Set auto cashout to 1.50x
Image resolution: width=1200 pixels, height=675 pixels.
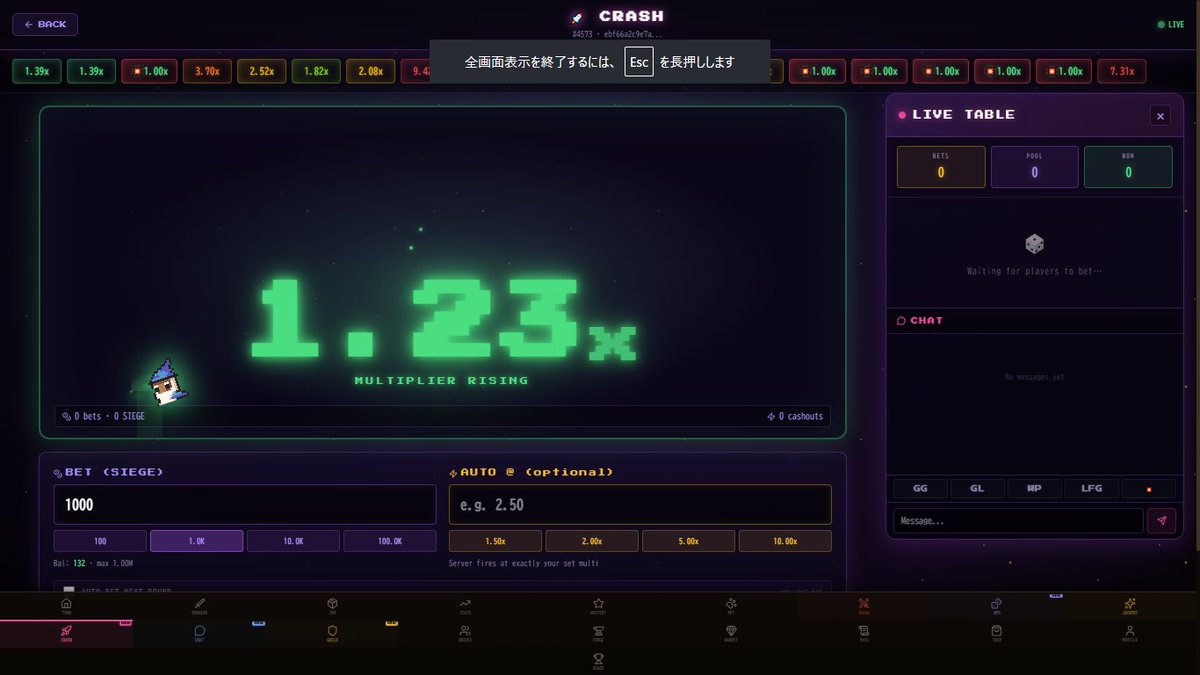(x=495, y=541)
